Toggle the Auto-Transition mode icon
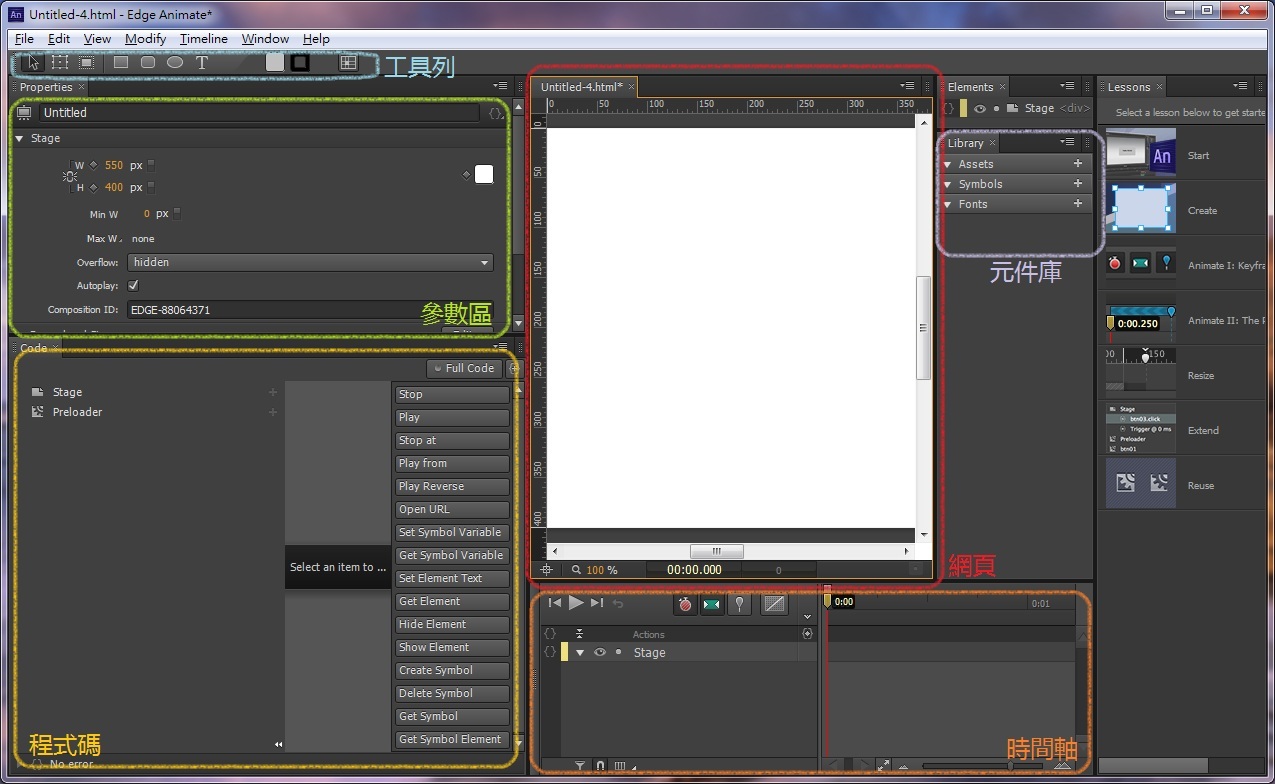Image resolution: width=1275 pixels, height=784 pixels. 712,604
